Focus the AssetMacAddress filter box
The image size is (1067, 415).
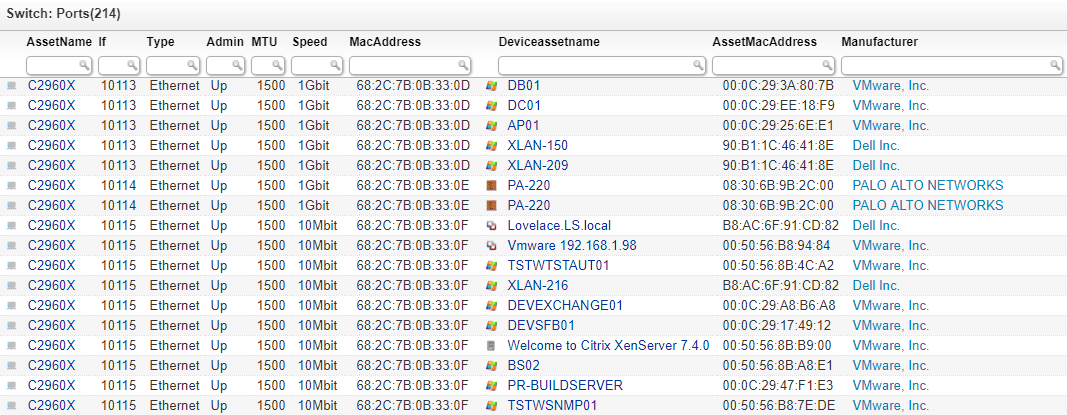click(x=774, y=65)
